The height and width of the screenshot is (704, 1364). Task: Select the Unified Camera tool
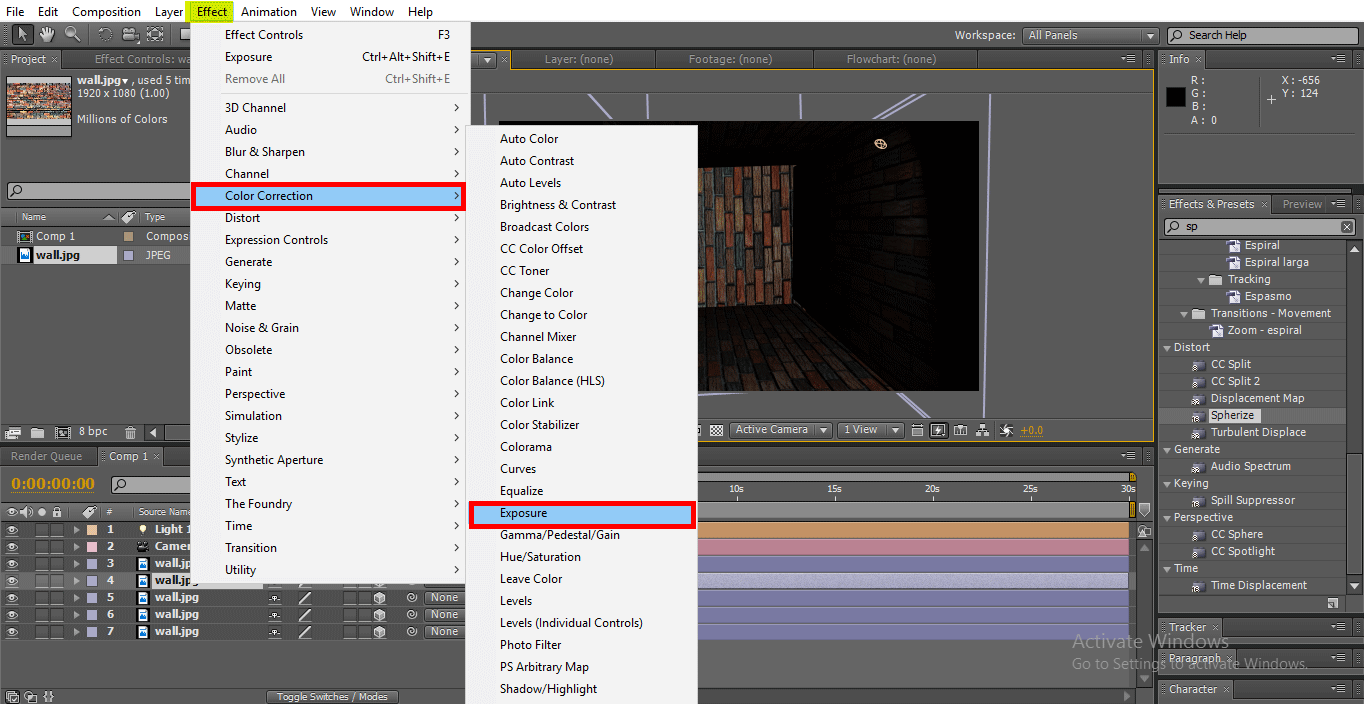coord(130,35)
